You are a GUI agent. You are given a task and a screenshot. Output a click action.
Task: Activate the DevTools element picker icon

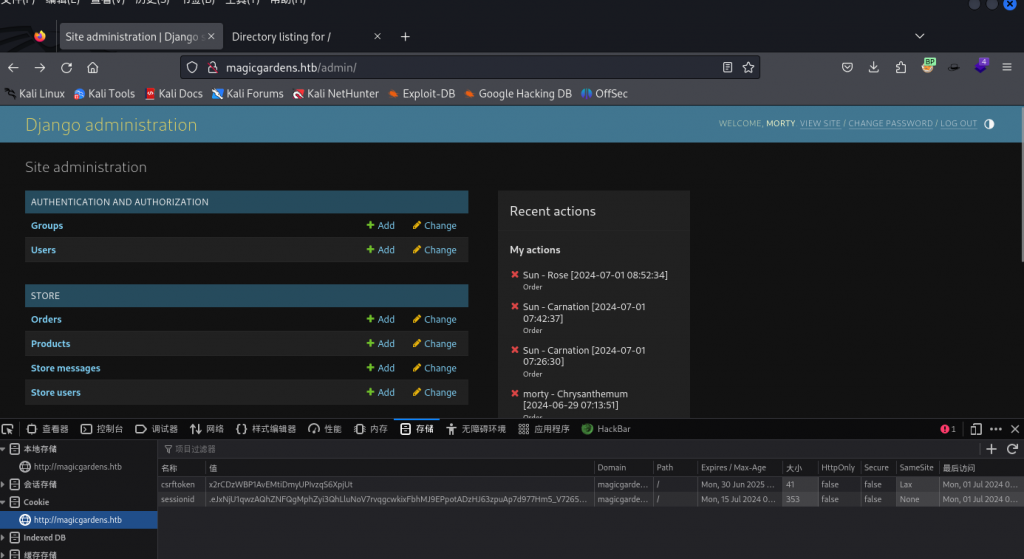pyautogui.click(x=9, y=429)
